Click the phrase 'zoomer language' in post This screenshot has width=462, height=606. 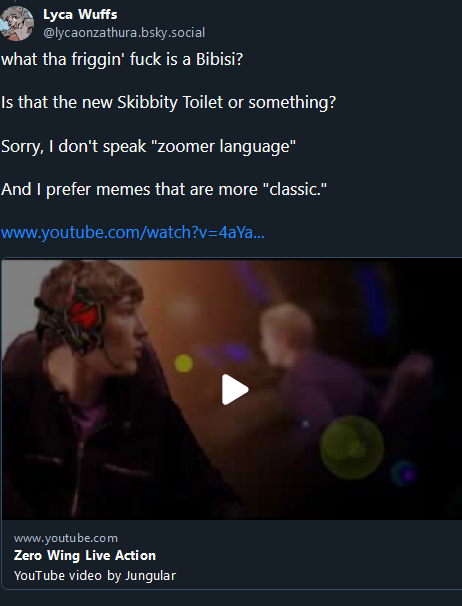click(226, 147)
